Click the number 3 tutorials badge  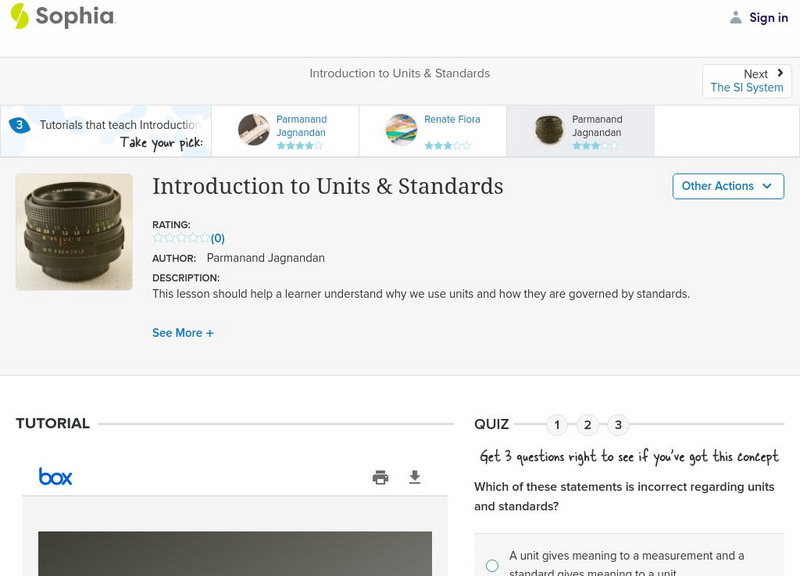point(19,125)
